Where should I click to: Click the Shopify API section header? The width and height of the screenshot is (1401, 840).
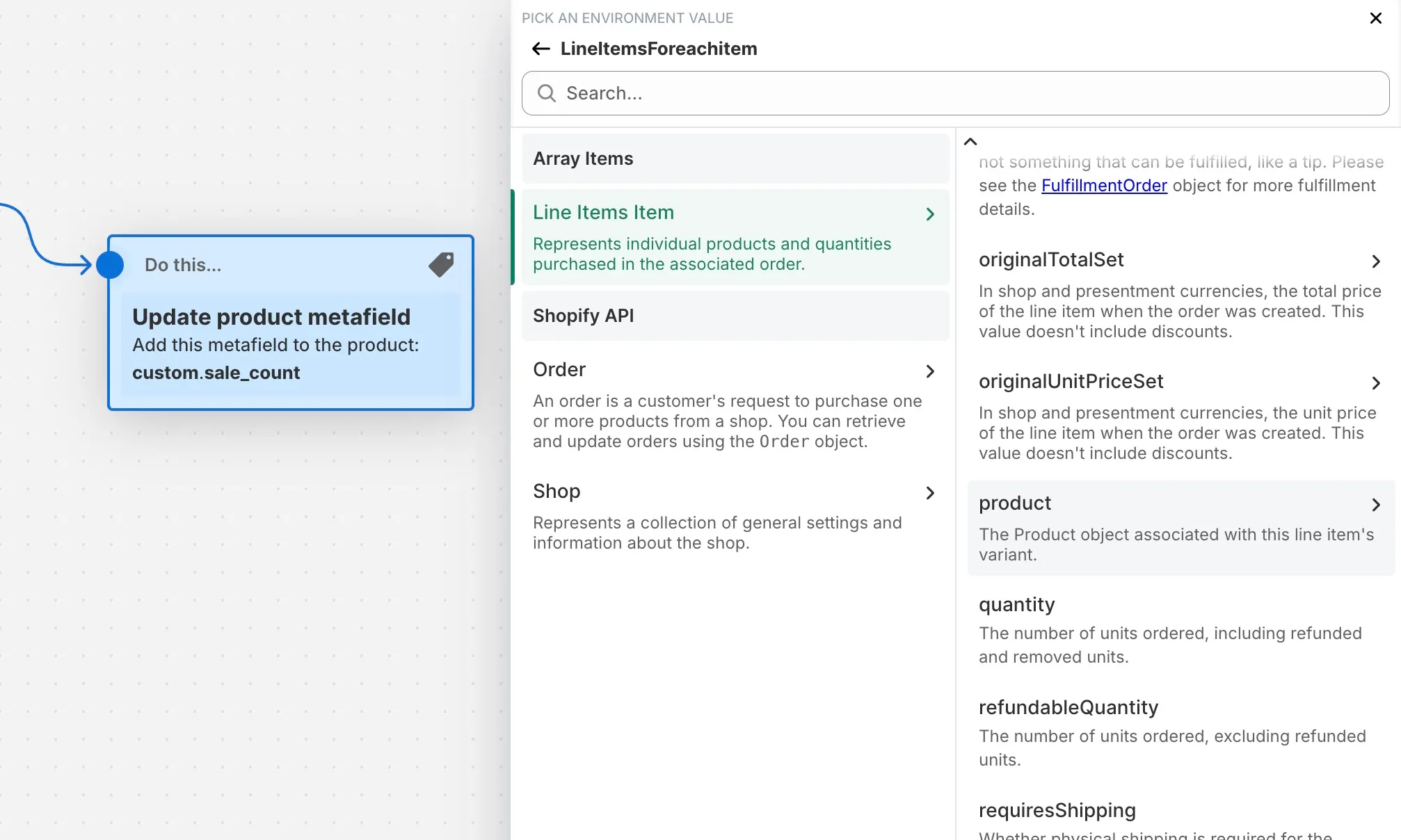pos(735,316)
